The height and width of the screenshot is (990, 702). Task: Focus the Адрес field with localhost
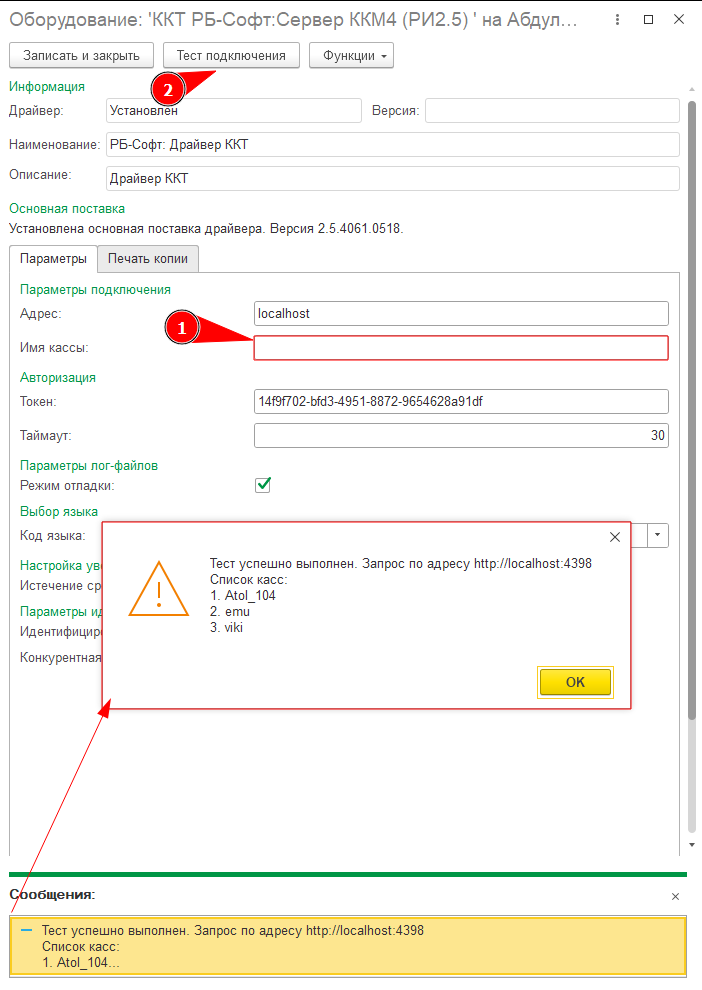(461, 314)
